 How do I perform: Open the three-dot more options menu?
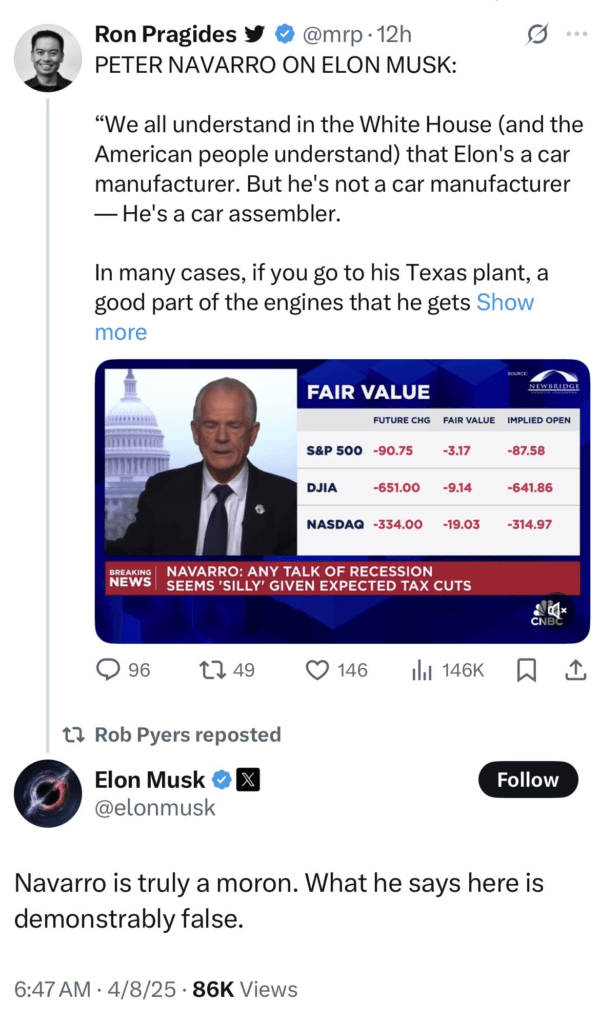click(577, 33)
